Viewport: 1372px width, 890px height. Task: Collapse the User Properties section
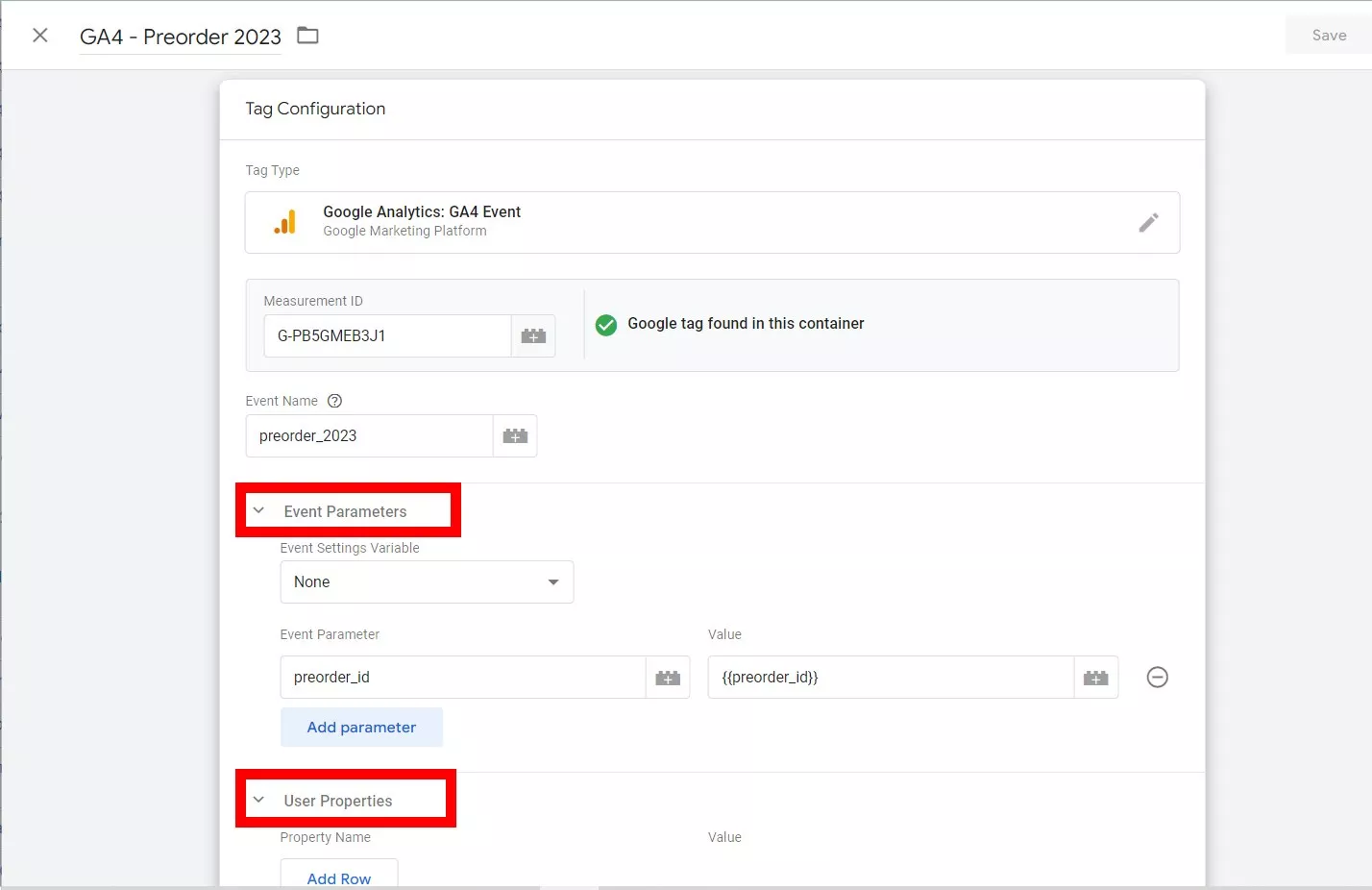258,800
